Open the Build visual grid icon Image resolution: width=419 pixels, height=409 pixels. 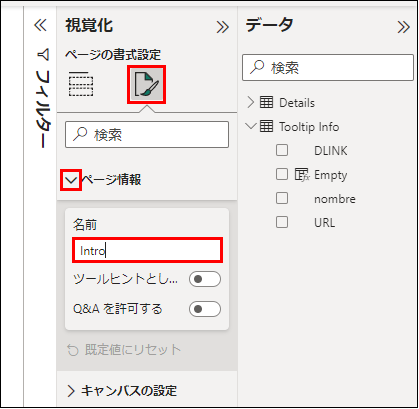81,84
